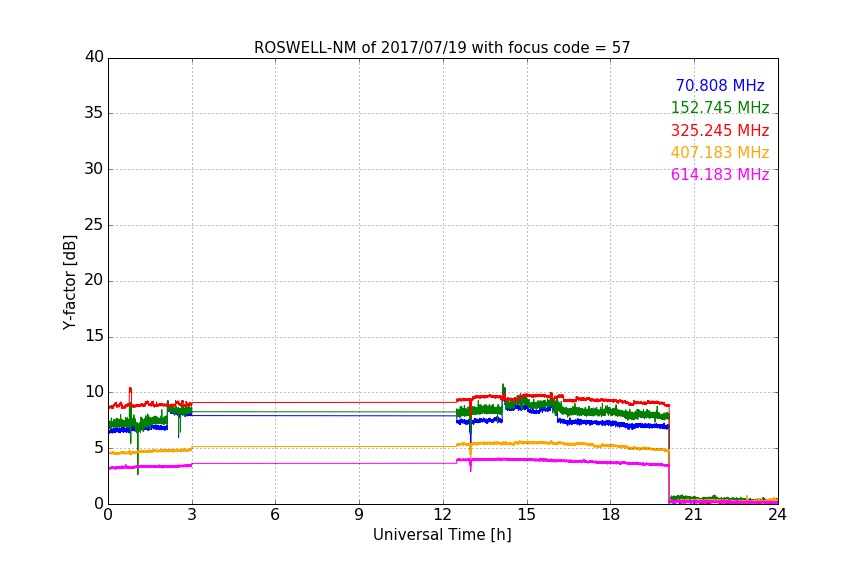Click the plot title ROSWELL-NM of 2017/07/19
This screenshot has height=576, width=864.
[x=442, y=48]
